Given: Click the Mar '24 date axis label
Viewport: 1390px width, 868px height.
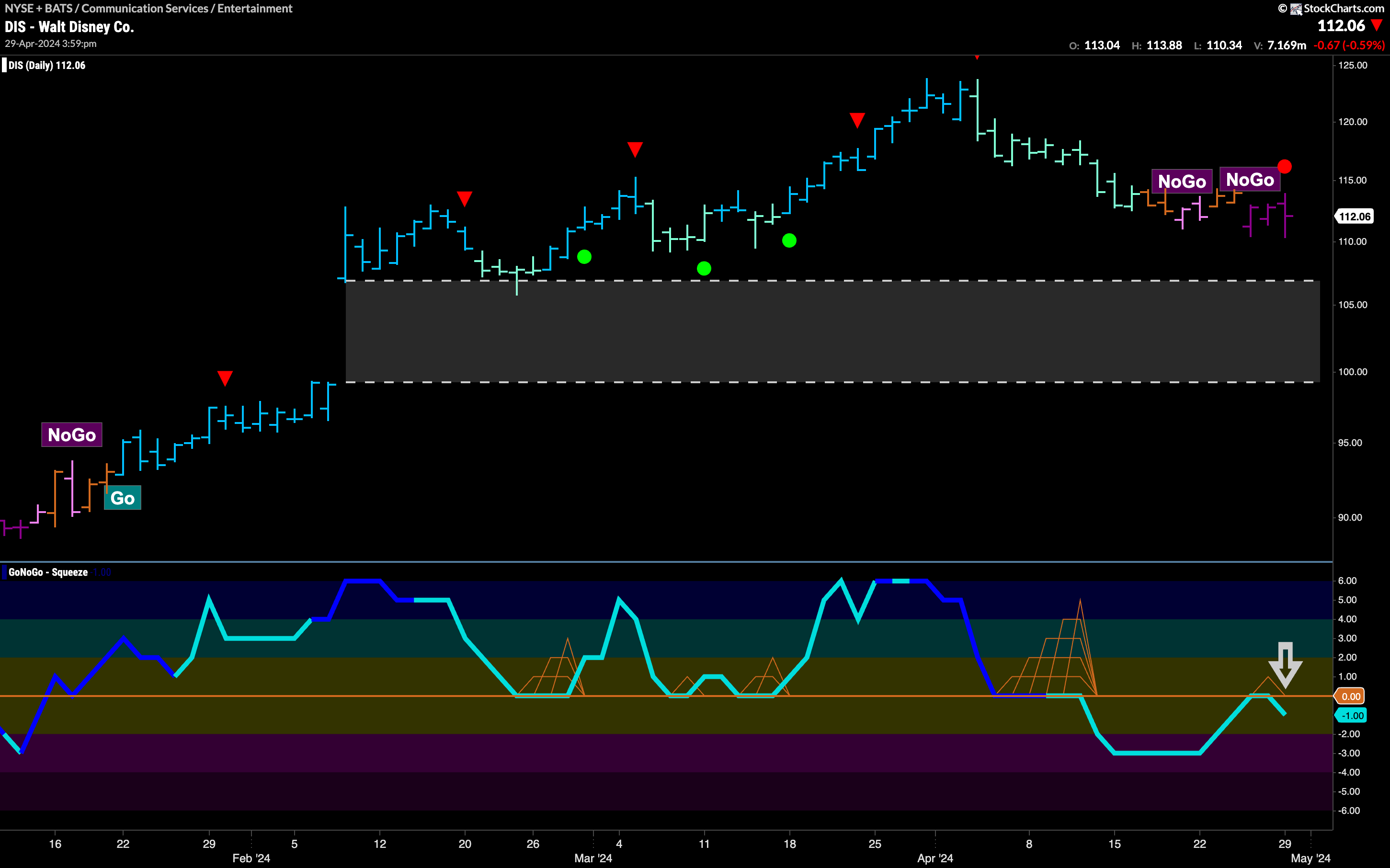Looking at the screenshot, I should [593, 858].
